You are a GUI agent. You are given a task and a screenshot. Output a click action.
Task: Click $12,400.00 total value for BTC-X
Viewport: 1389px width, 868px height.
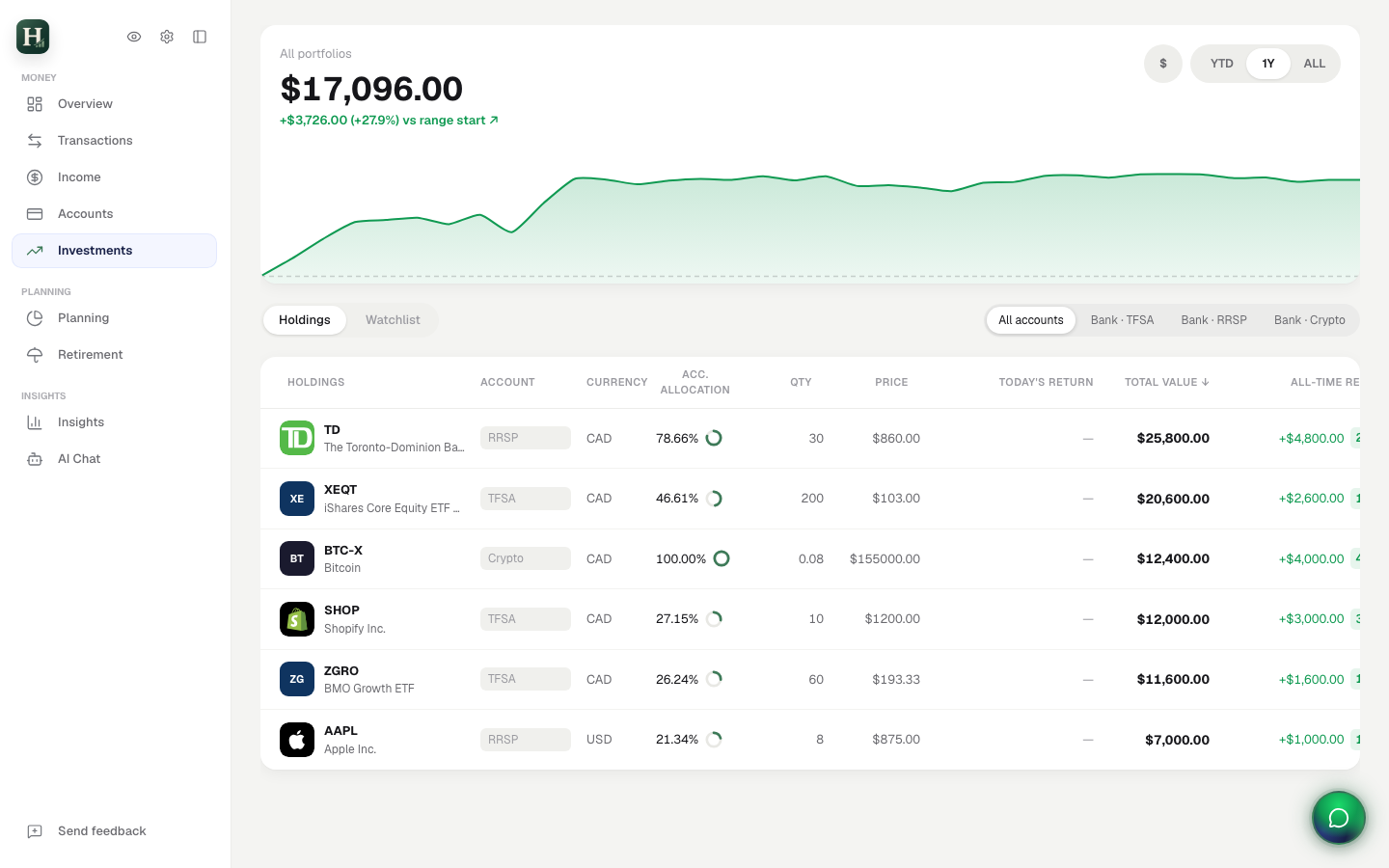click(x=1173, y=558)
